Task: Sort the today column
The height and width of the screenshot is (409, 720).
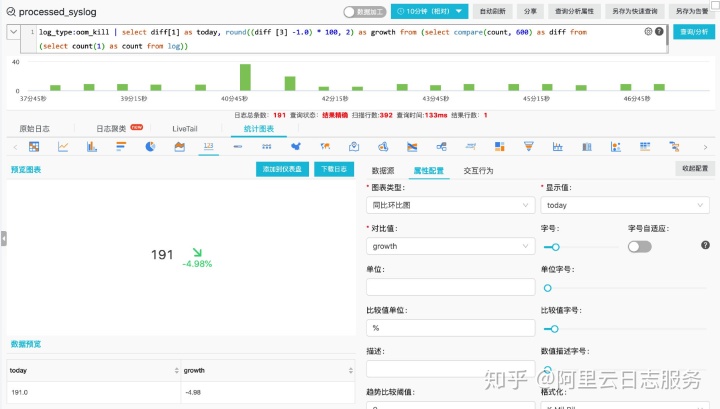Action: (x=176, y=370)
